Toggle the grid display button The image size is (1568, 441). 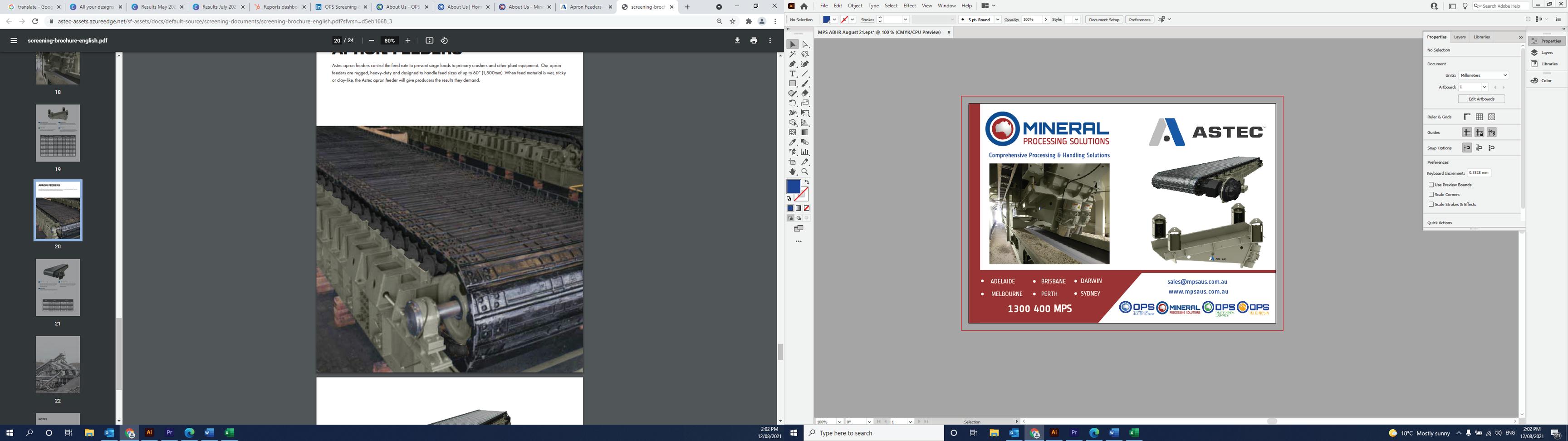[1479, 117]
